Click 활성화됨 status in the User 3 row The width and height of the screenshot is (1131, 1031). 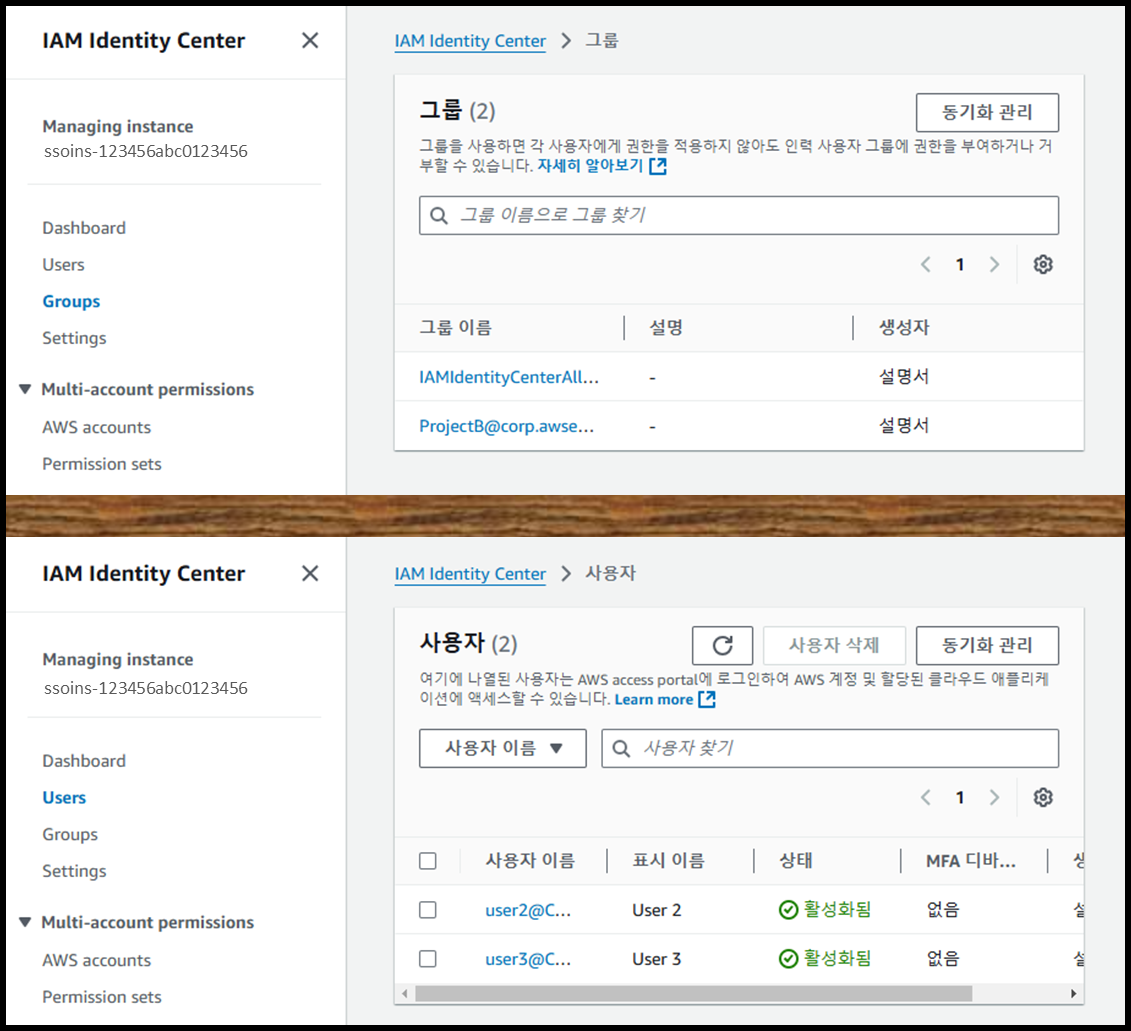pyautogui.click(x=825, y=959)
